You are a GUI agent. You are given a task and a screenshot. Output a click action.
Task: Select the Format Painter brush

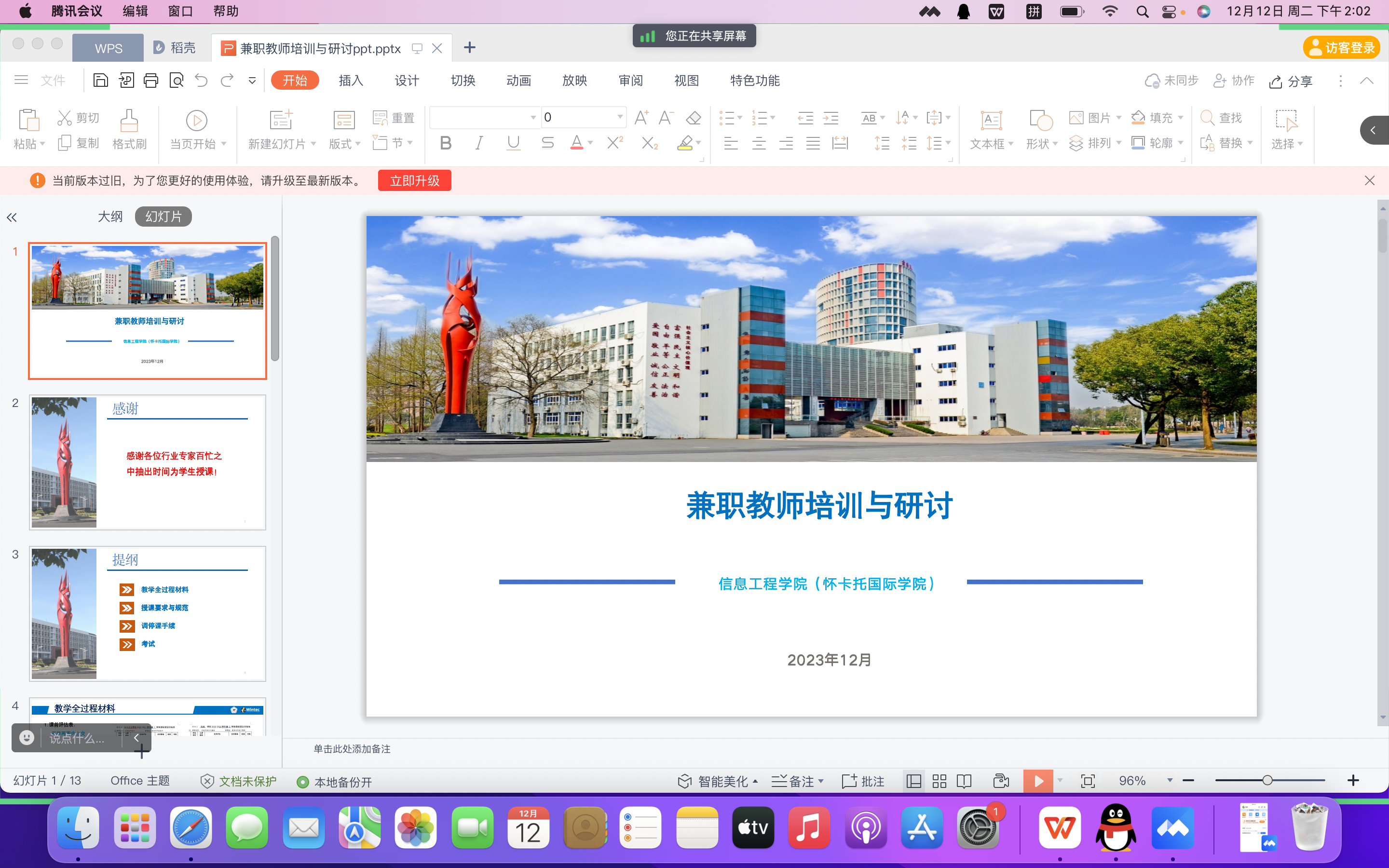pos(129,120)
